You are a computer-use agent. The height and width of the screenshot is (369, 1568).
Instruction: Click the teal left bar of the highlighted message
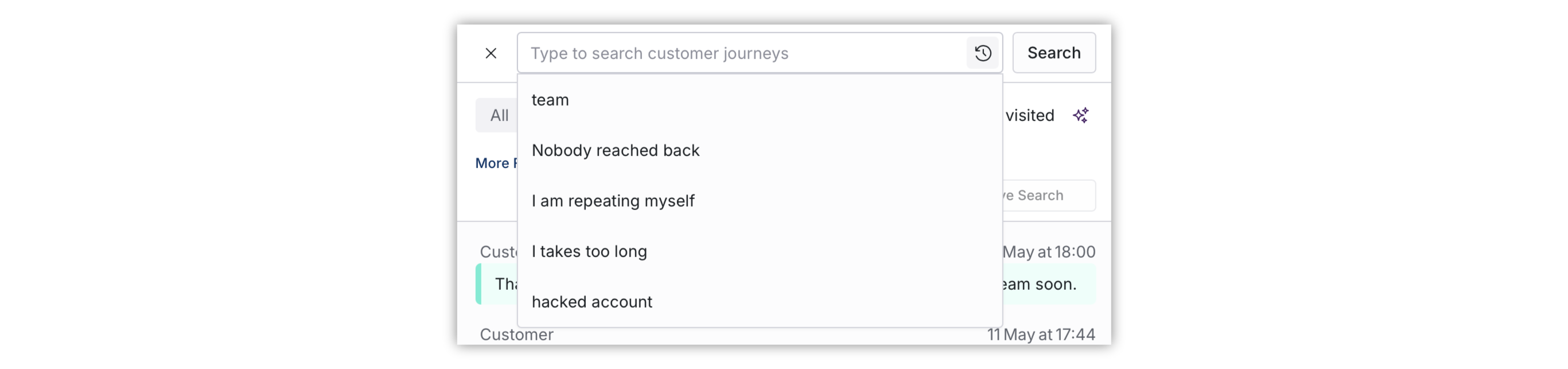[x=478, y=283]
